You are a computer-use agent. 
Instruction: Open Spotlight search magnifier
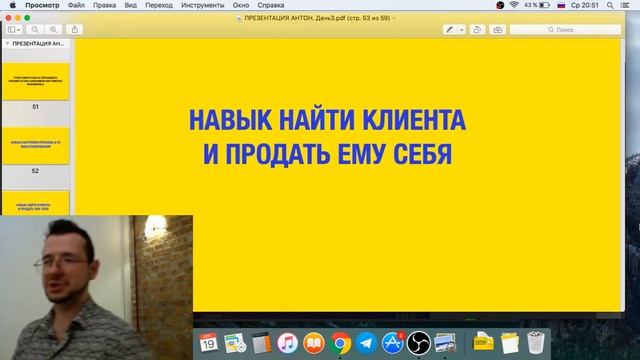pyautogui.click(x=610, y=5)
